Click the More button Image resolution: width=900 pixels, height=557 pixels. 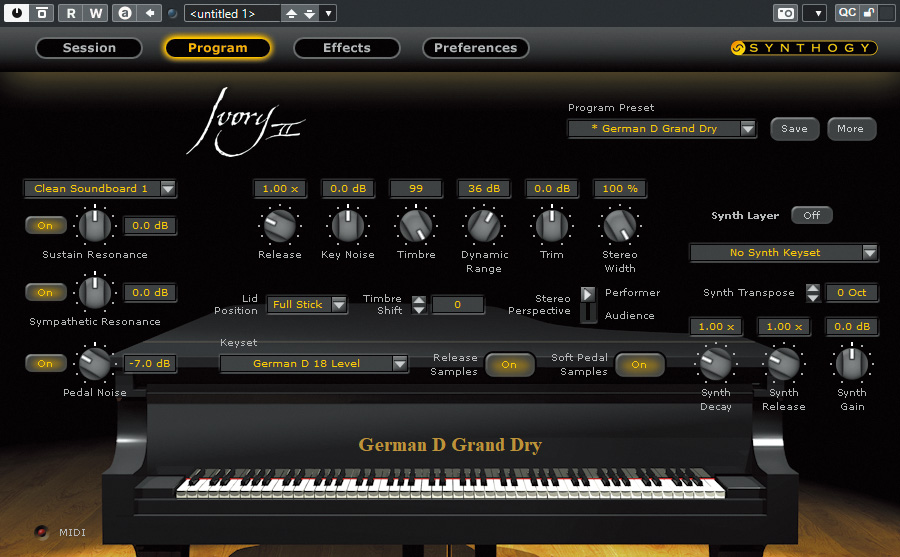[851, 129]
